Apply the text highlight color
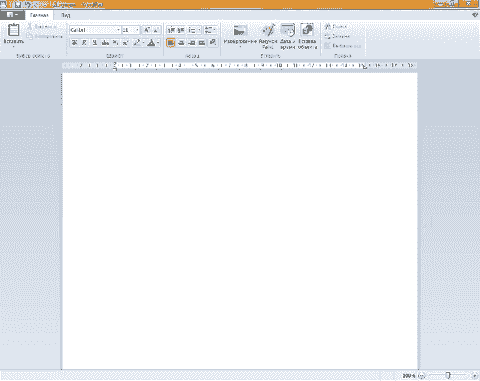This screenshot has width=480, height=381. 137,43
